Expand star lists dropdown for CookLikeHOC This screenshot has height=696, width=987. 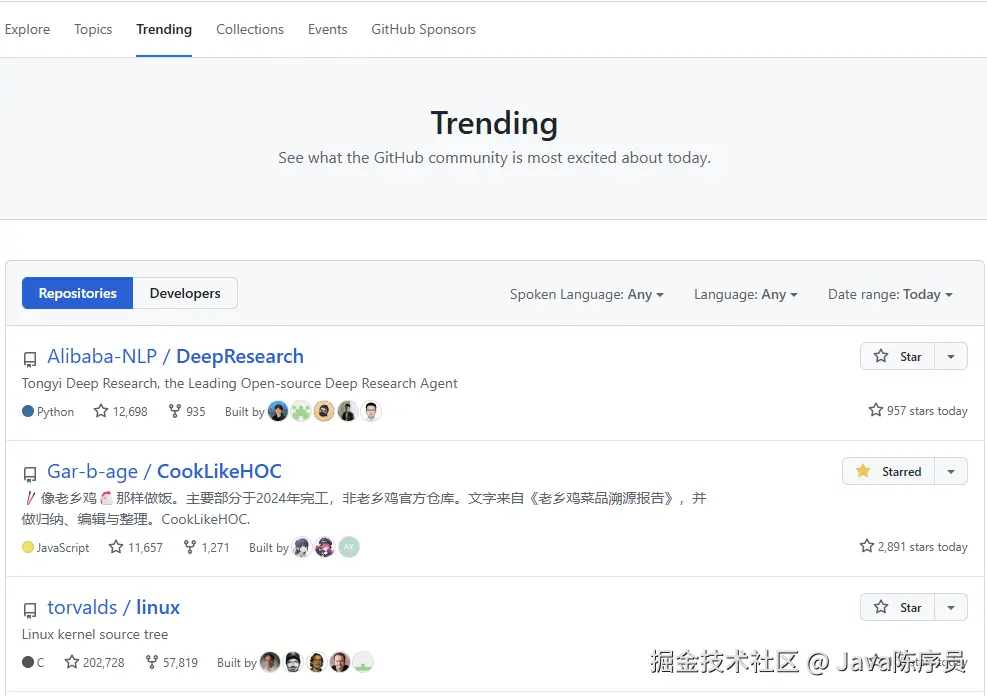(x=951, y=471)
